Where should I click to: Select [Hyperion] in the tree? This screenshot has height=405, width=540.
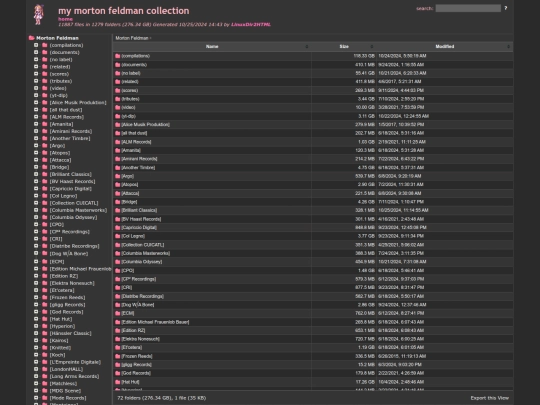pyautogui.click(x=62, y=326)
